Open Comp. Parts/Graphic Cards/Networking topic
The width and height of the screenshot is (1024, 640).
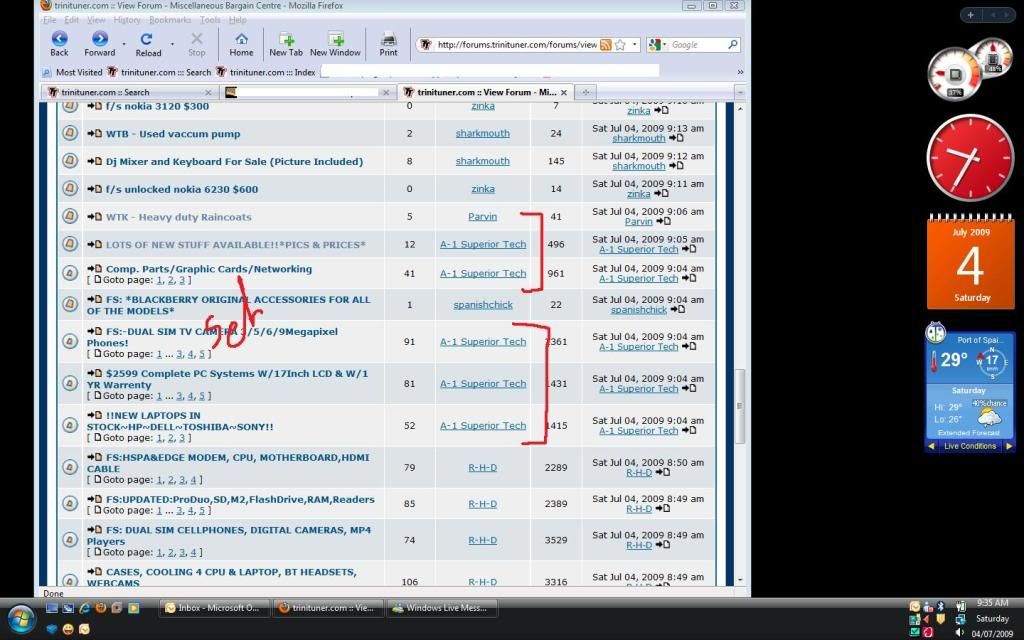pyautogui.click(x=209, y=269)
